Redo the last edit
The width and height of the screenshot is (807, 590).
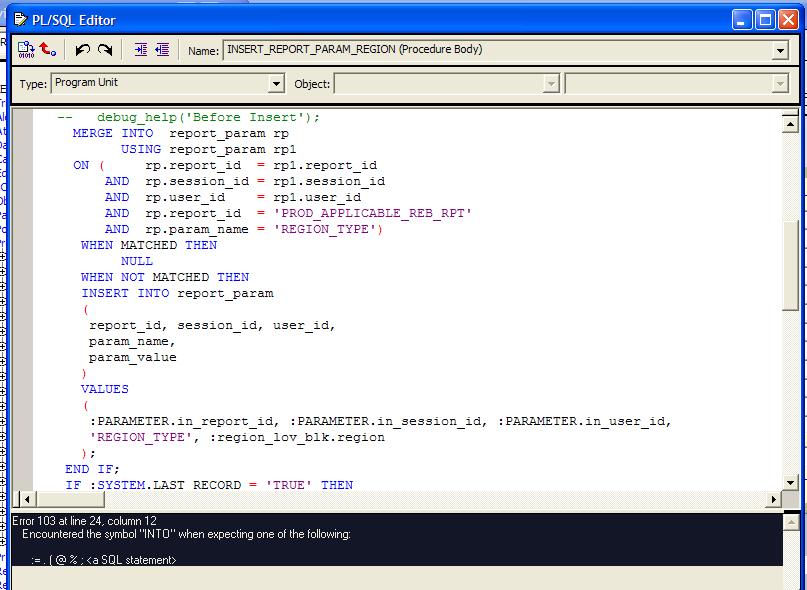(105, 50)
